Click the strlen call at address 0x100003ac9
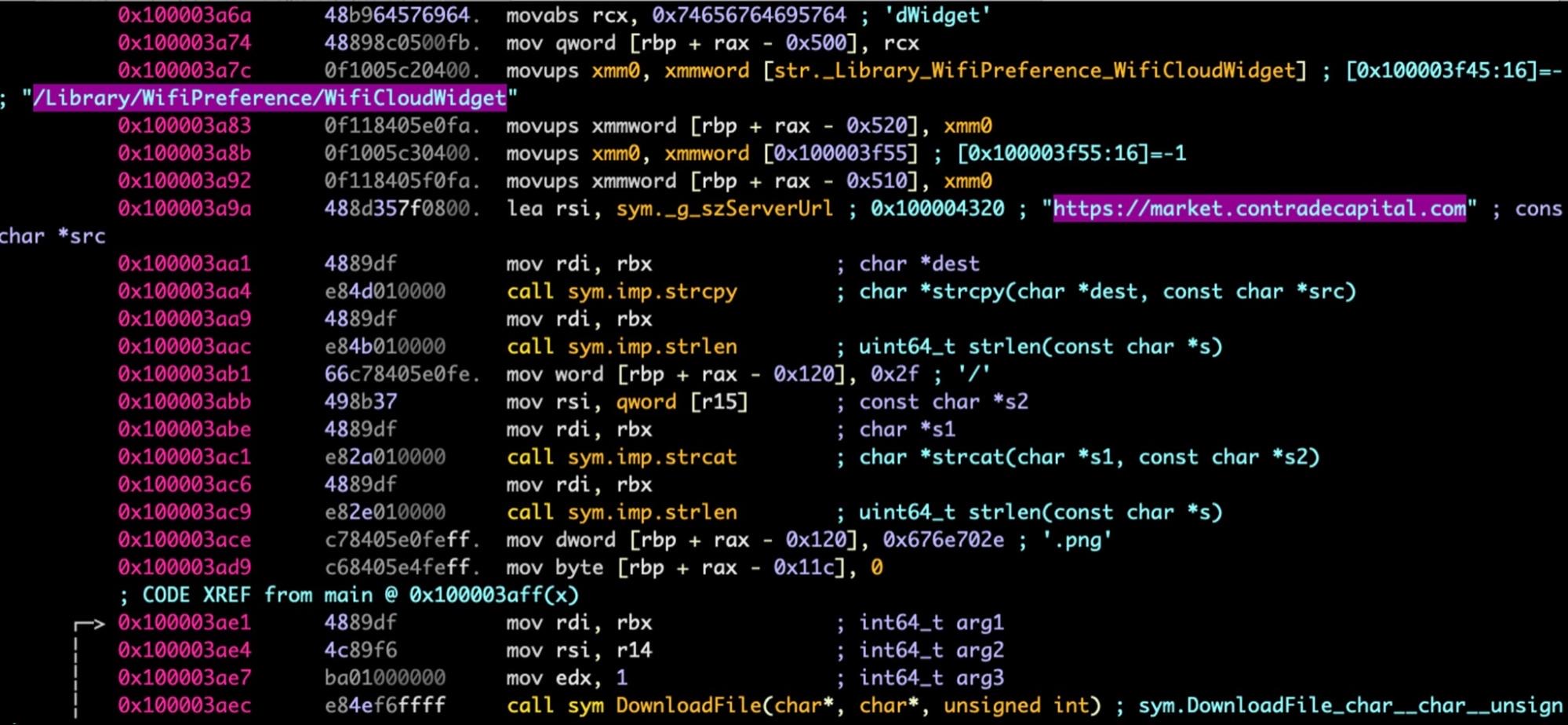Viewport: 1568px width, 725px height. (x=621, y=512)
